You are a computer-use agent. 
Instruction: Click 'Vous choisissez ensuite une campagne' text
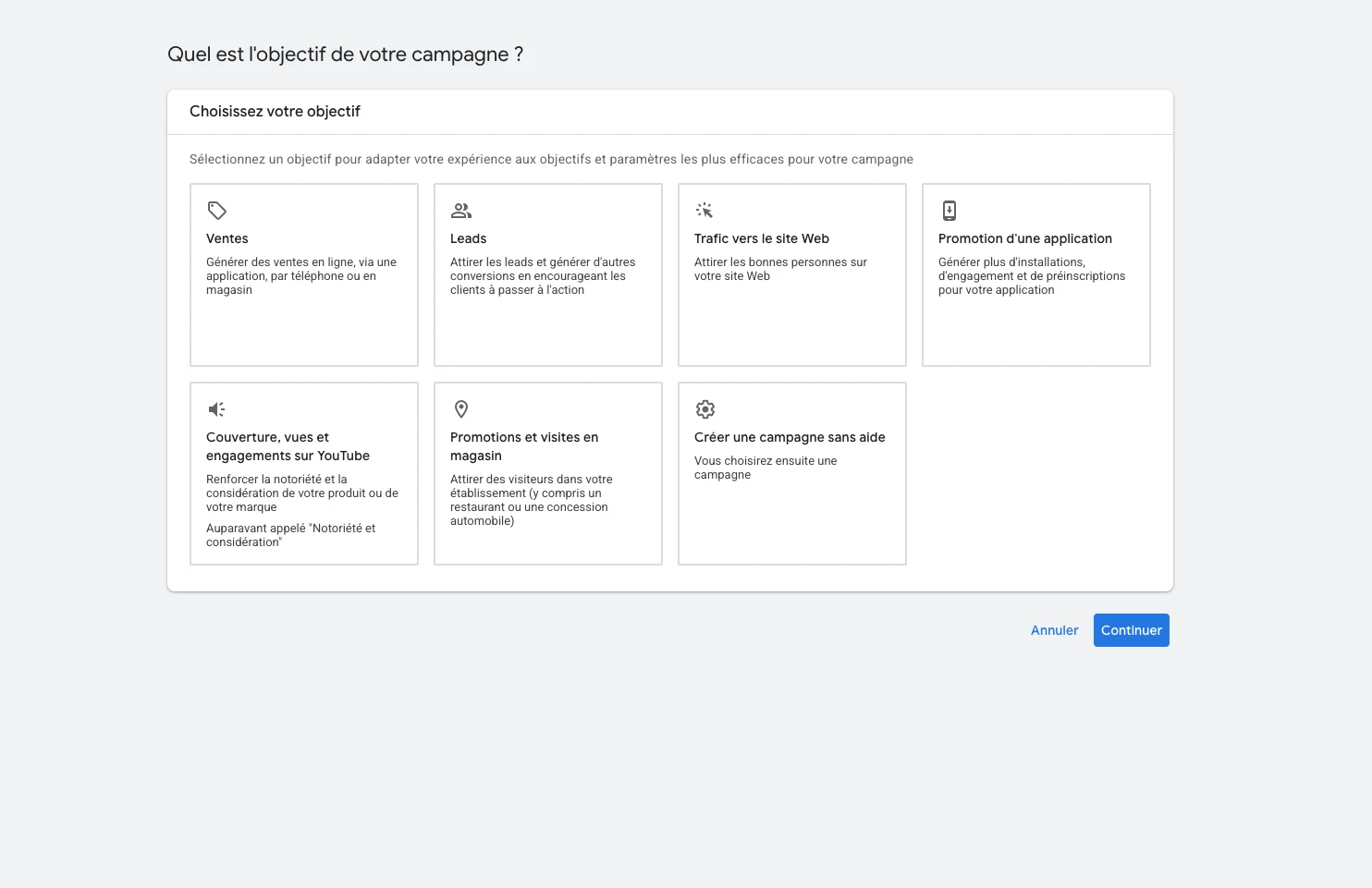click(766, 468)
